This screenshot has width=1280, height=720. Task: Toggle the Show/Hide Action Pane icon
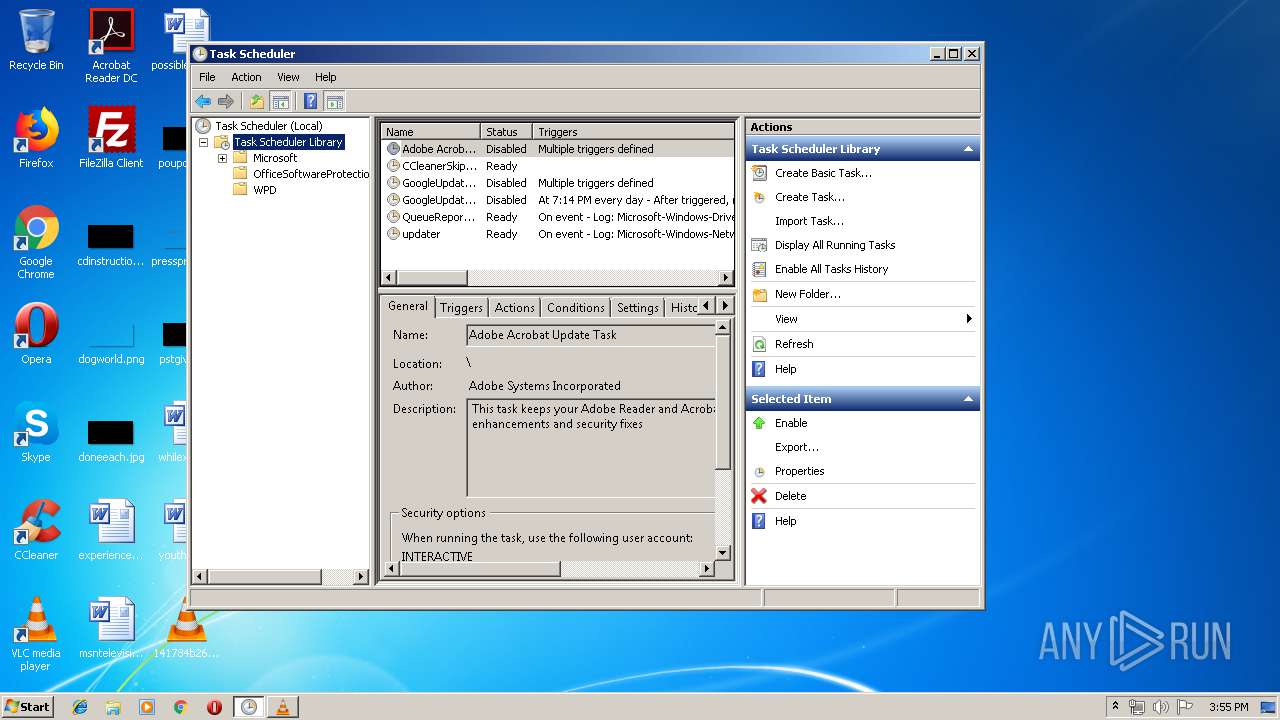(x=335, y=101)
